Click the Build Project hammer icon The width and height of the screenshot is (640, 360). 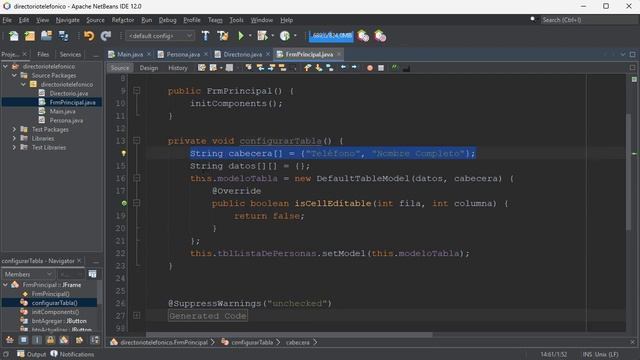205,36
